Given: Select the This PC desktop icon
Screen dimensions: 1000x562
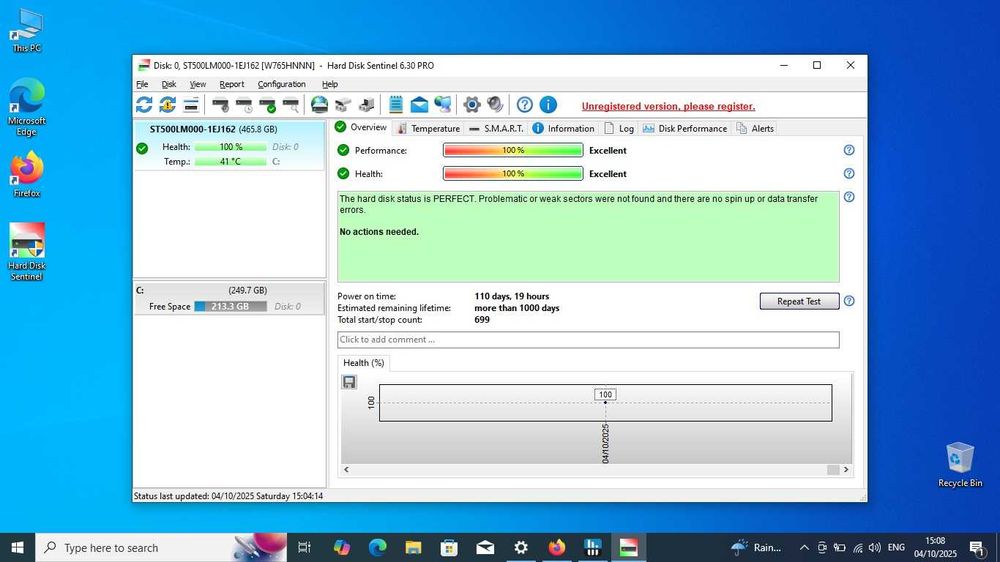Looking at the screenshot, I should [27, 31].
